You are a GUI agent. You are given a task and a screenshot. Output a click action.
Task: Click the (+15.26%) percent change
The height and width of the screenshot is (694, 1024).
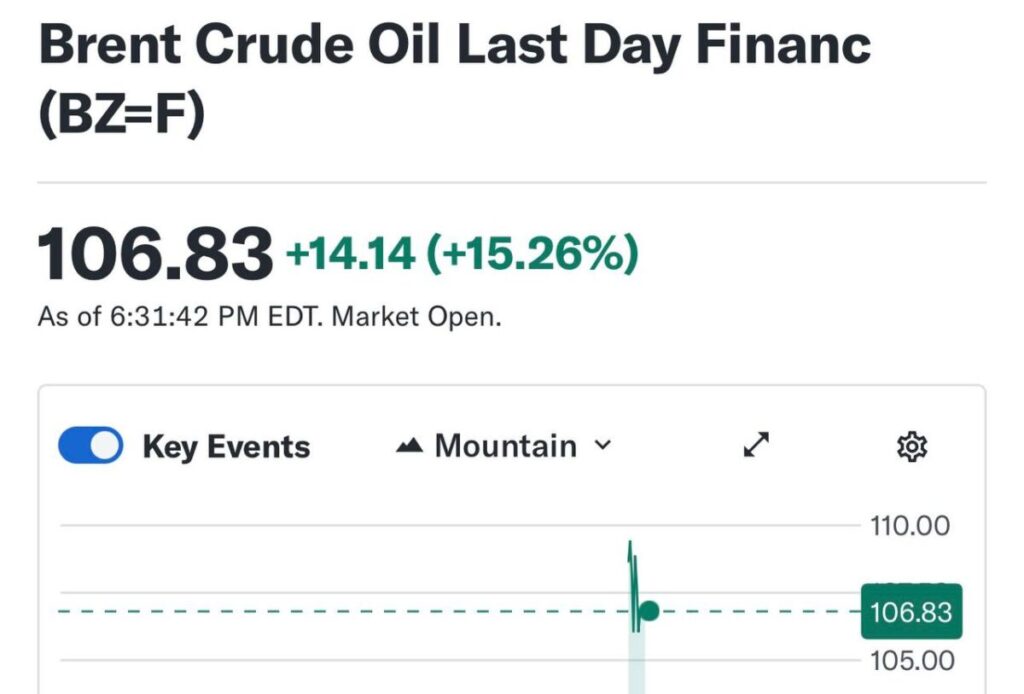pos(531,254)
